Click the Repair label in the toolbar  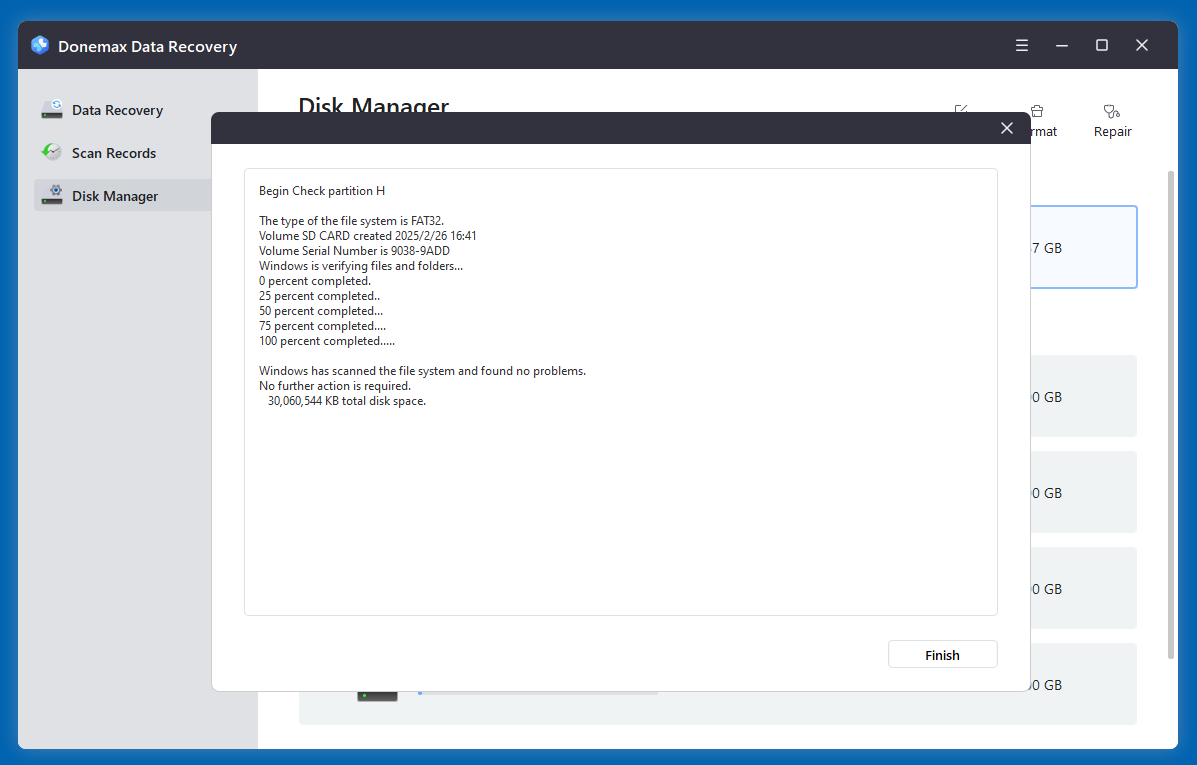1112,131
